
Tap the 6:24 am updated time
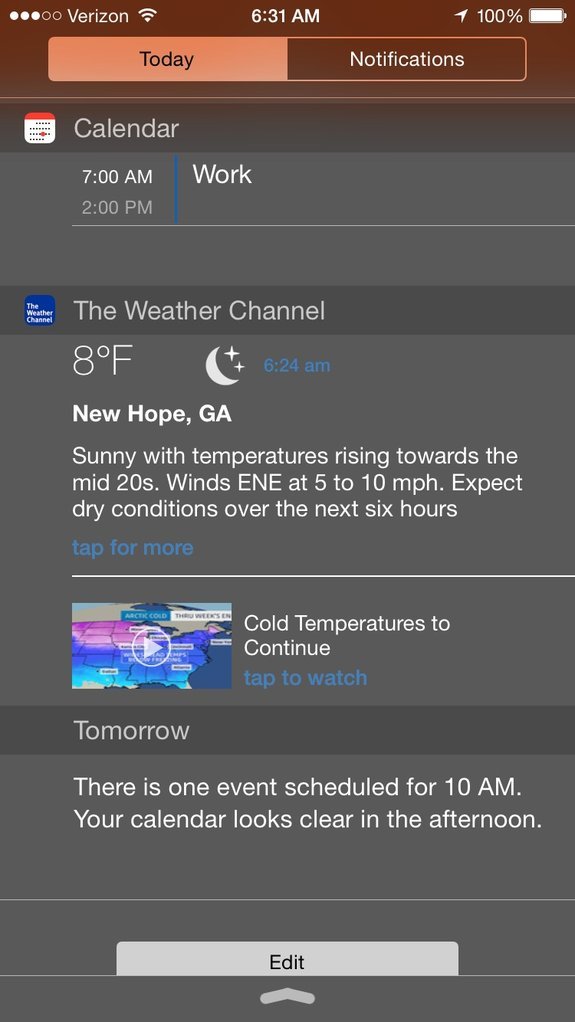tap(297, 366)
